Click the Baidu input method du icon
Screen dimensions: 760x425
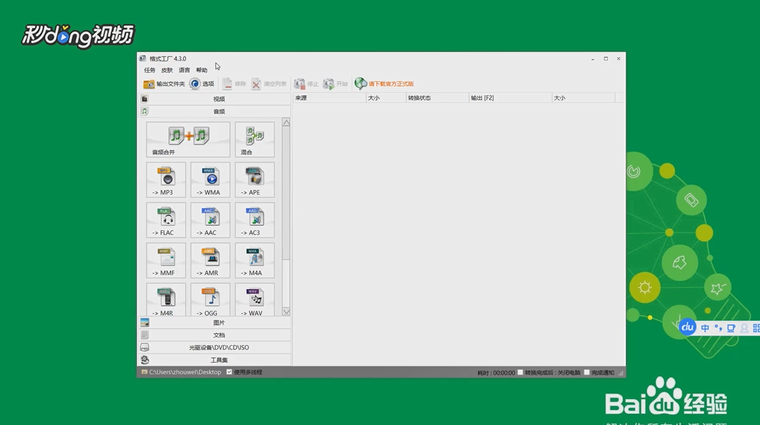click(x=687, y=327)
